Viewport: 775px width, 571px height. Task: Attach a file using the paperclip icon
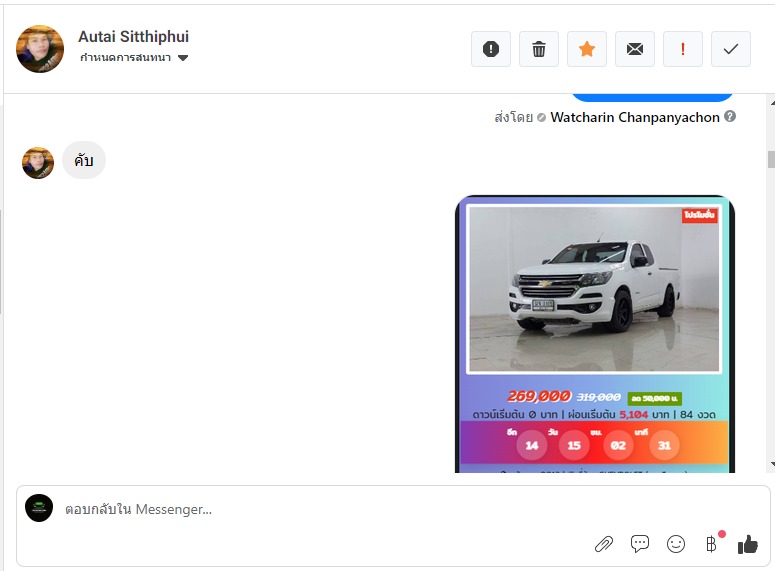(x=604, y=544)
